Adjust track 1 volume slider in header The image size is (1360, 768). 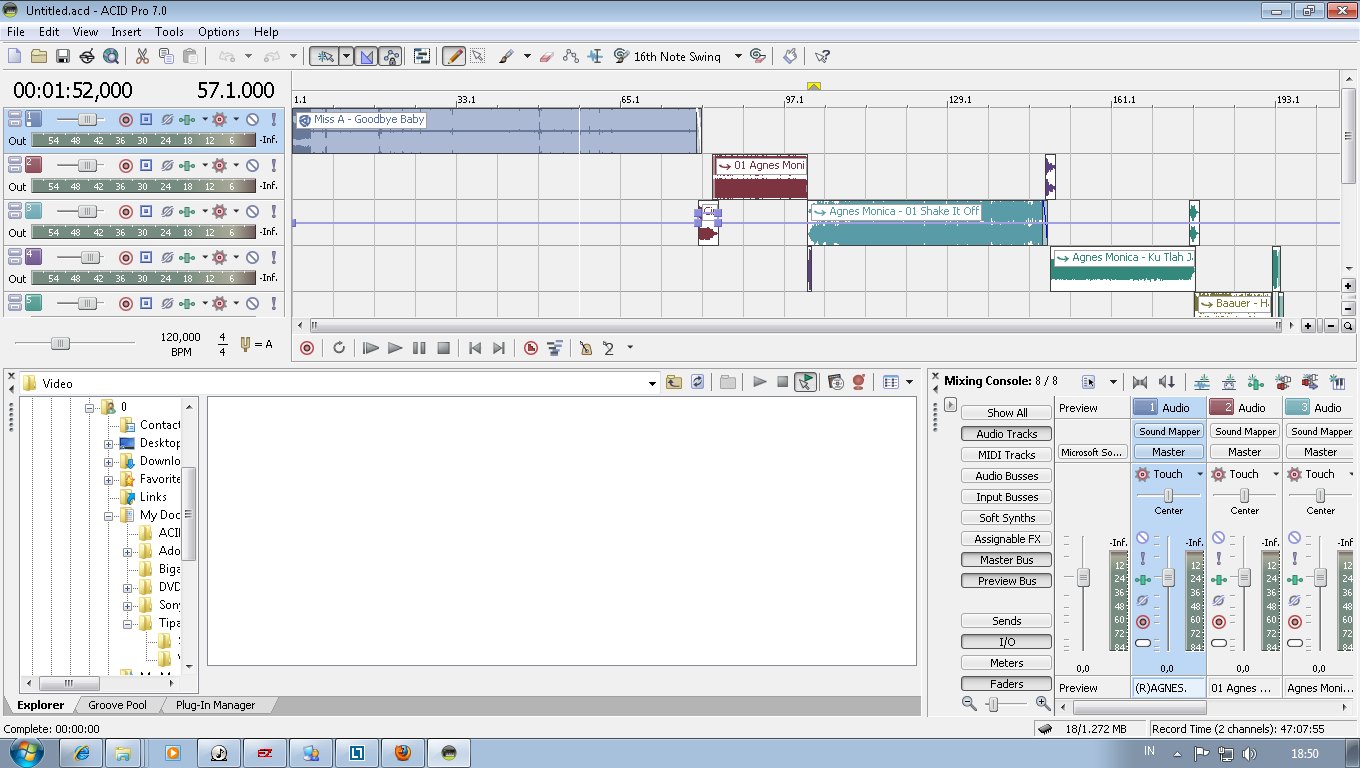tap(88, 119)
